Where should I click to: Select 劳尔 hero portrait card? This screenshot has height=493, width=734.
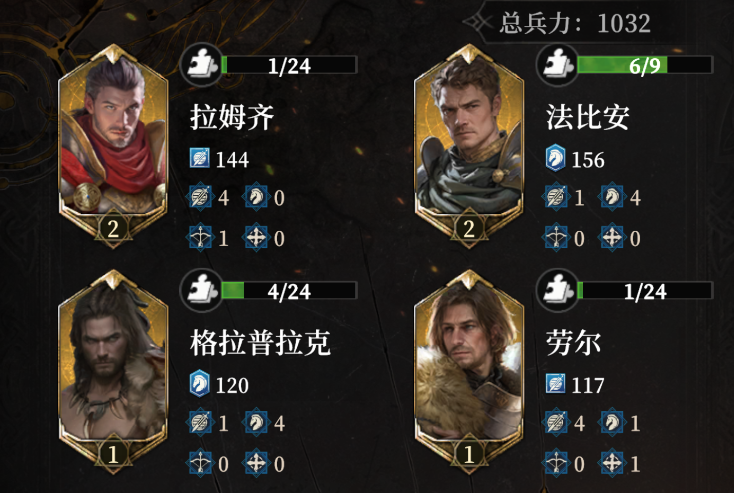coord(469,372)
